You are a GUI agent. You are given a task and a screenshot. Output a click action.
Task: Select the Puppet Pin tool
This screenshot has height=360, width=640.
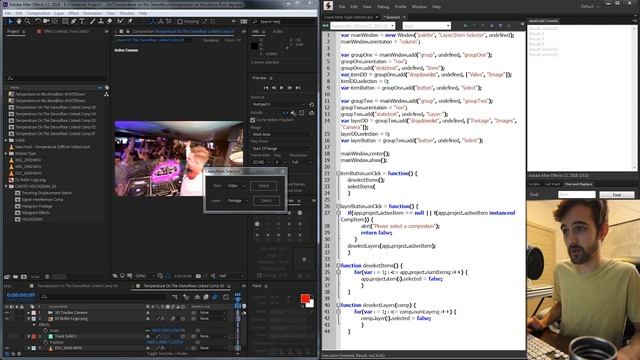click(130, 21)
